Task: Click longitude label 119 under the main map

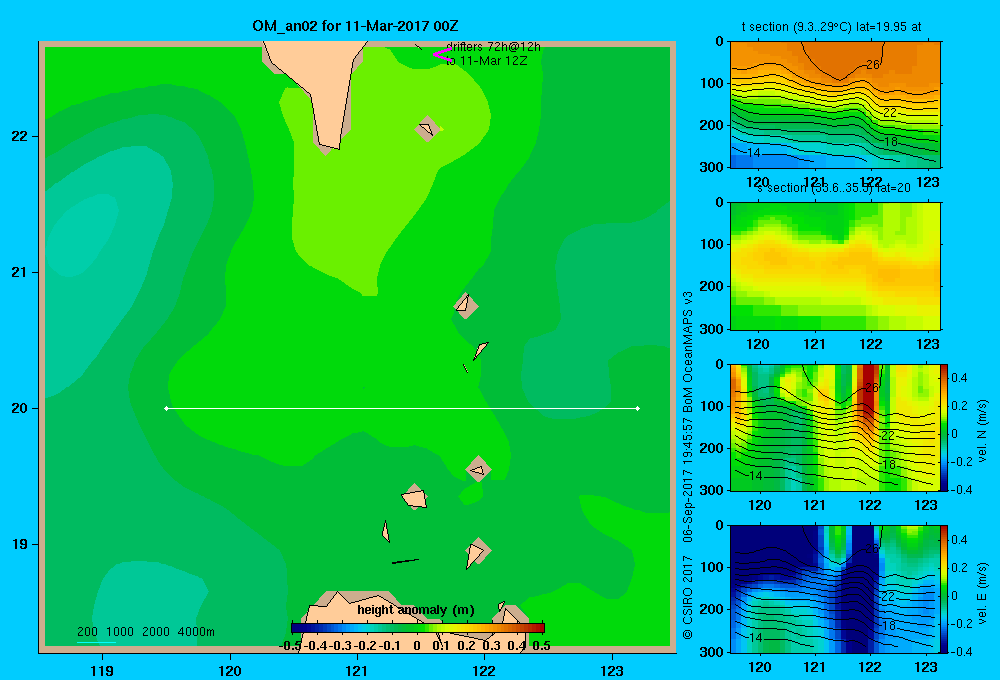Action: click(102, 670)
